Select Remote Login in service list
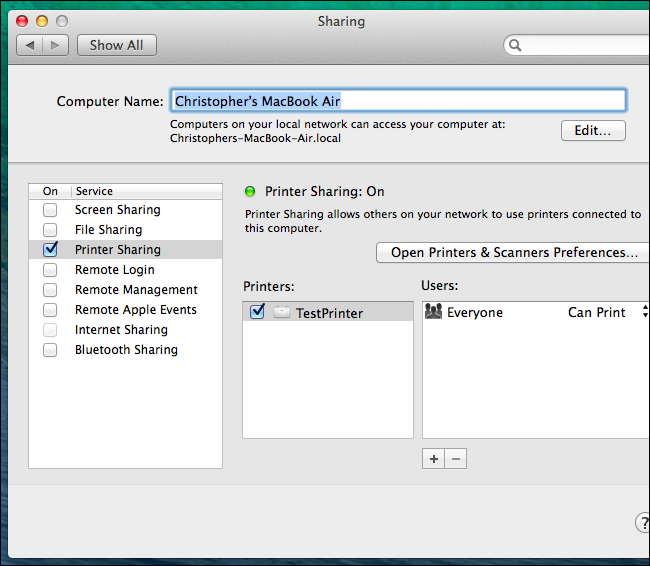Viewport: 650px width, 566px height. pos(114,270)
